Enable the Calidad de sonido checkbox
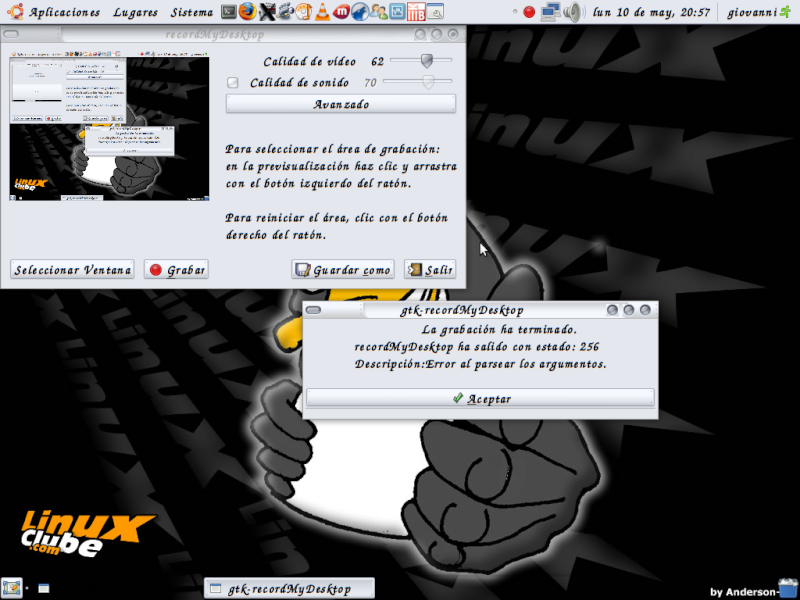The height and width of the screenshot is (600, 800). coord(233,83)
